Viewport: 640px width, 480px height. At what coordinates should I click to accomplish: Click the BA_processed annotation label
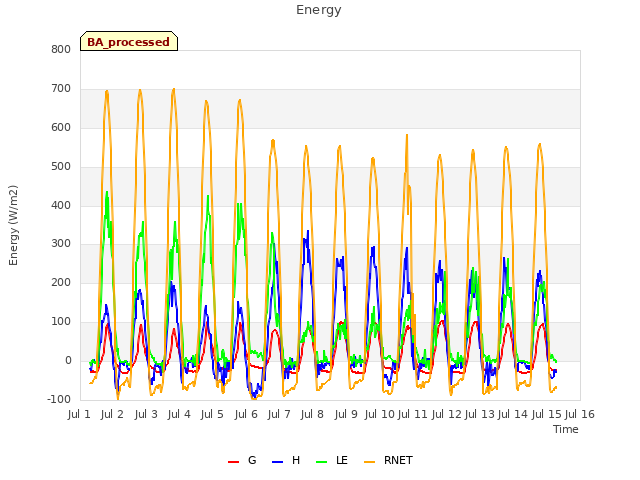click(x=129, y=42)
